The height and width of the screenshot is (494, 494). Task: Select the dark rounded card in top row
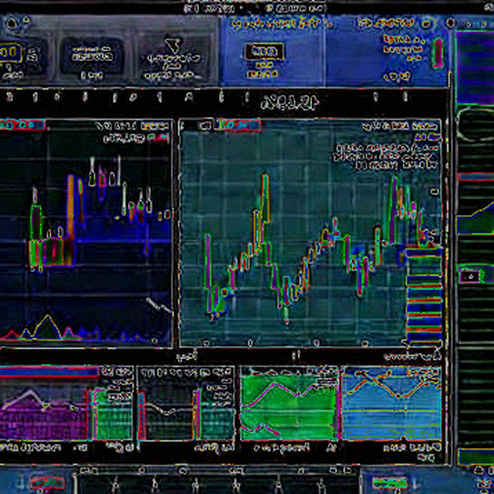coord(92,56)
